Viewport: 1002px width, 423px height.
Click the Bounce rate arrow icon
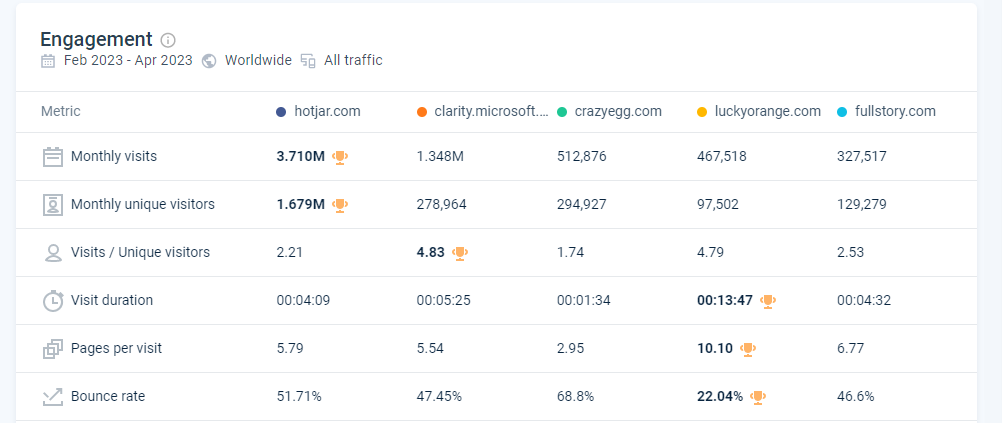[x=53, y=396]
